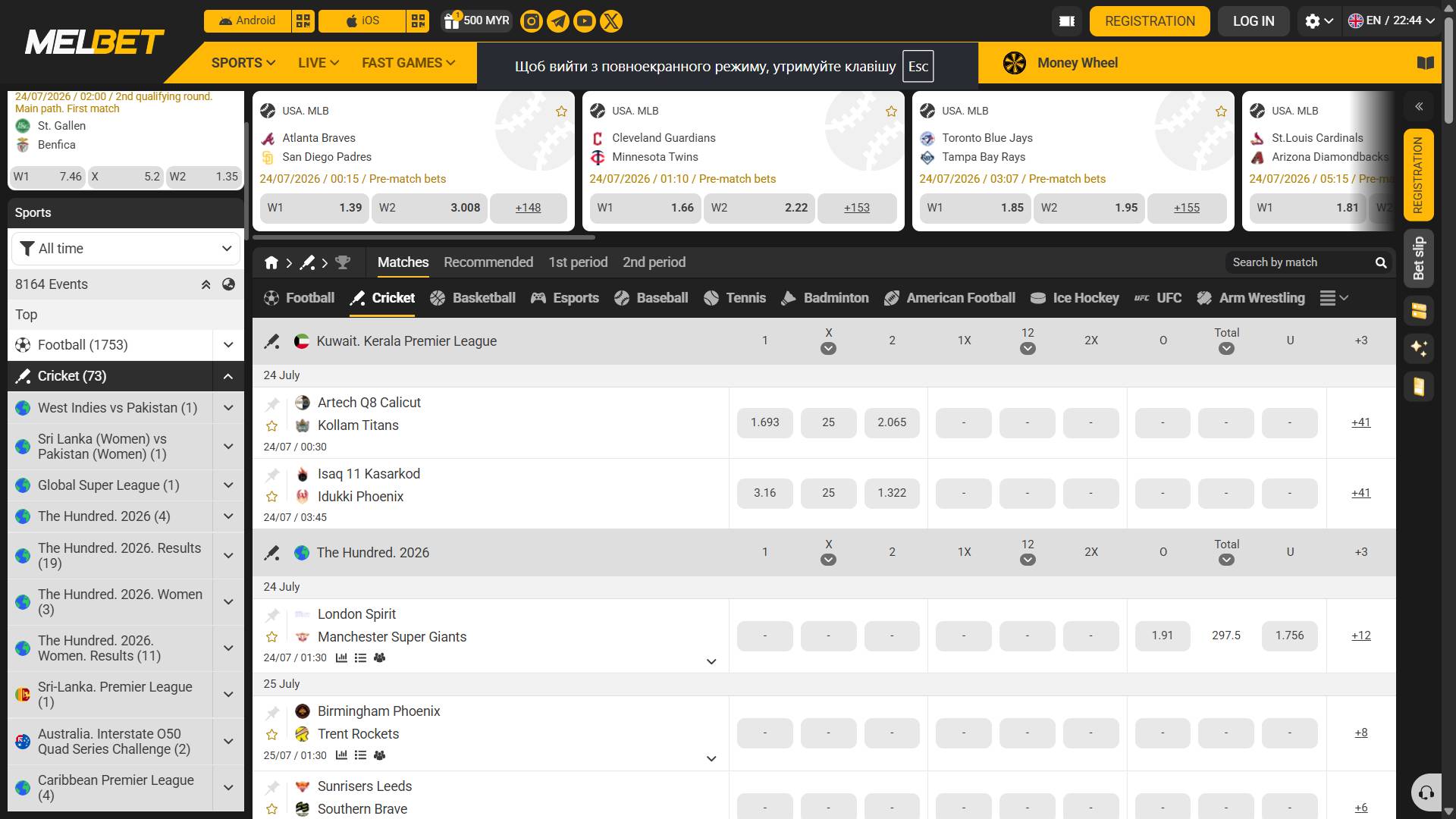Viewport: 1456px width, 819px height.
Task: Star the Artech Q8 Calicut match
Action: 272,426
